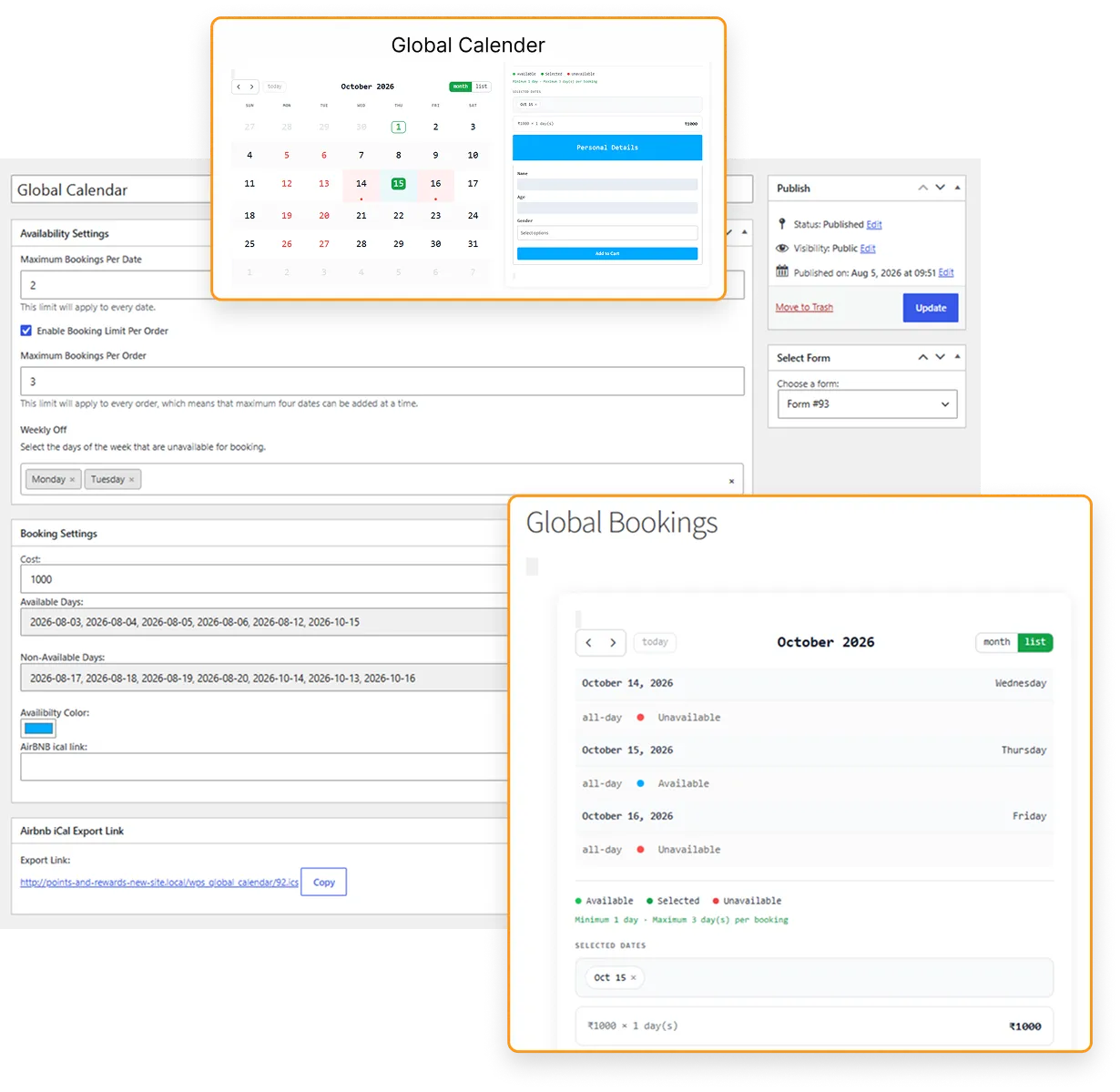Click the Cost input field
This screenshot has width=1120, height=1092.
(x=264, y=579)
